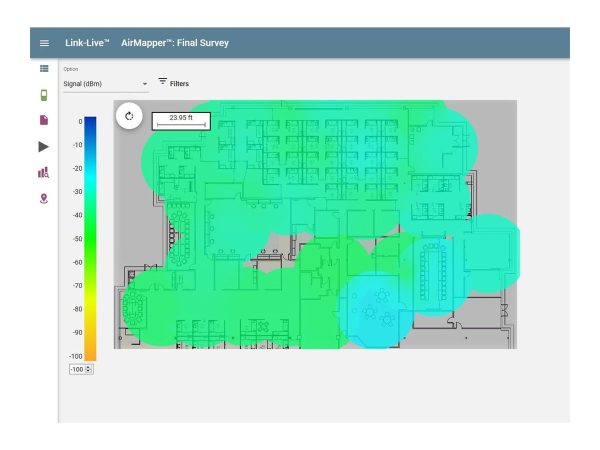Click the rotate floor plan button
The width and height of the screenshot is (600, 450).
pos(129,116)
